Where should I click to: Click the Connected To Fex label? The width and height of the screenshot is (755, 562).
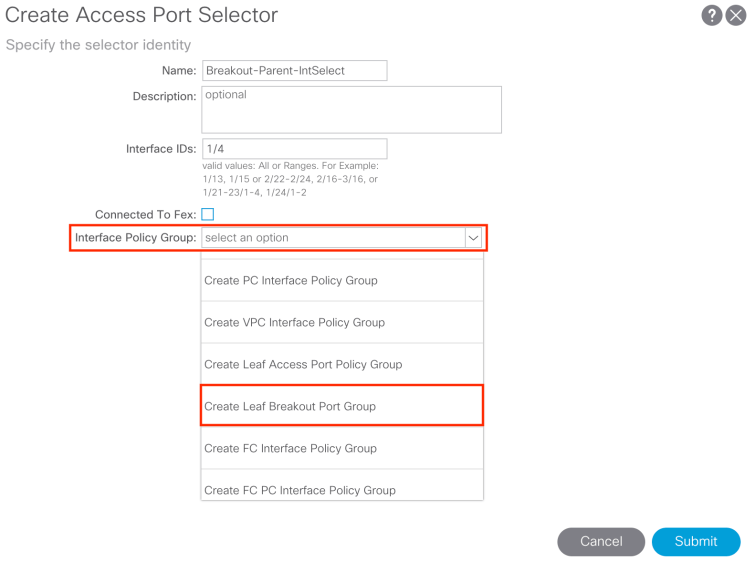[145, 214]
